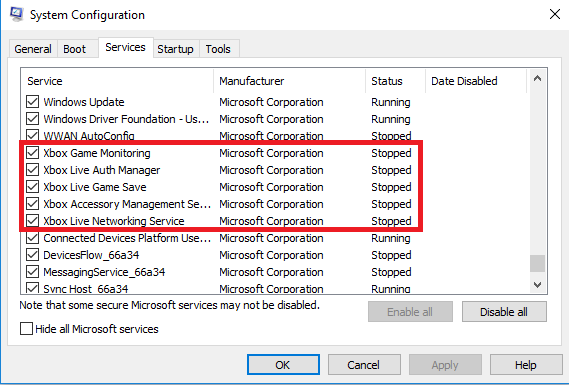Screen dimensions: 569x385
Task: Uncheck Xbox Accessory Management Service
Action: [33, 204]
